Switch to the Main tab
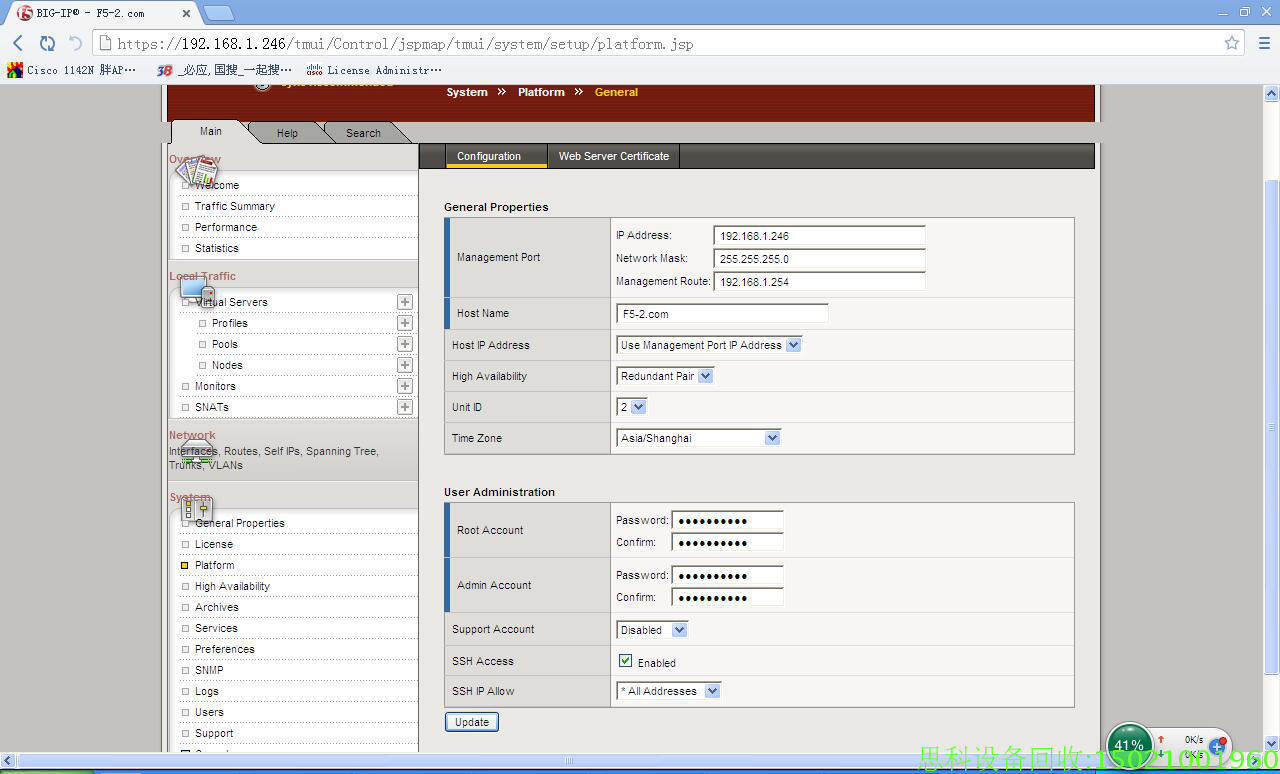This screenshot has height=774, width=1280. 211,132
